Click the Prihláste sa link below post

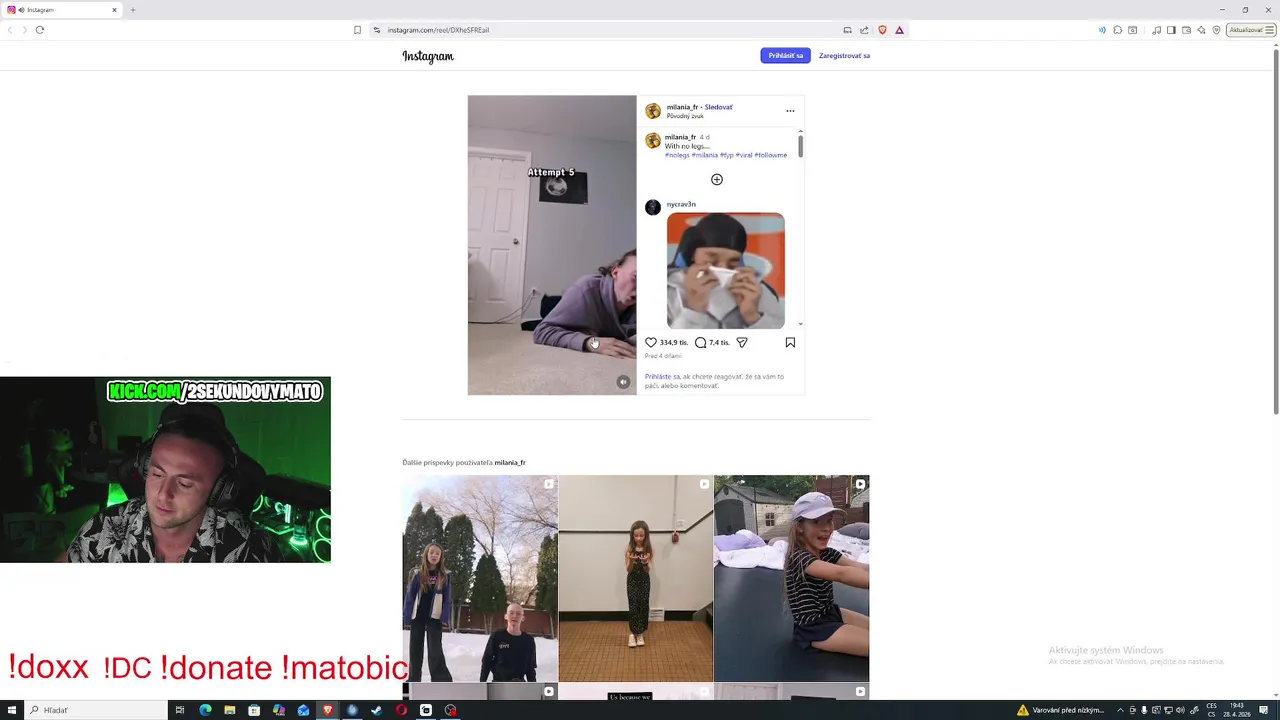click(662, 377)
